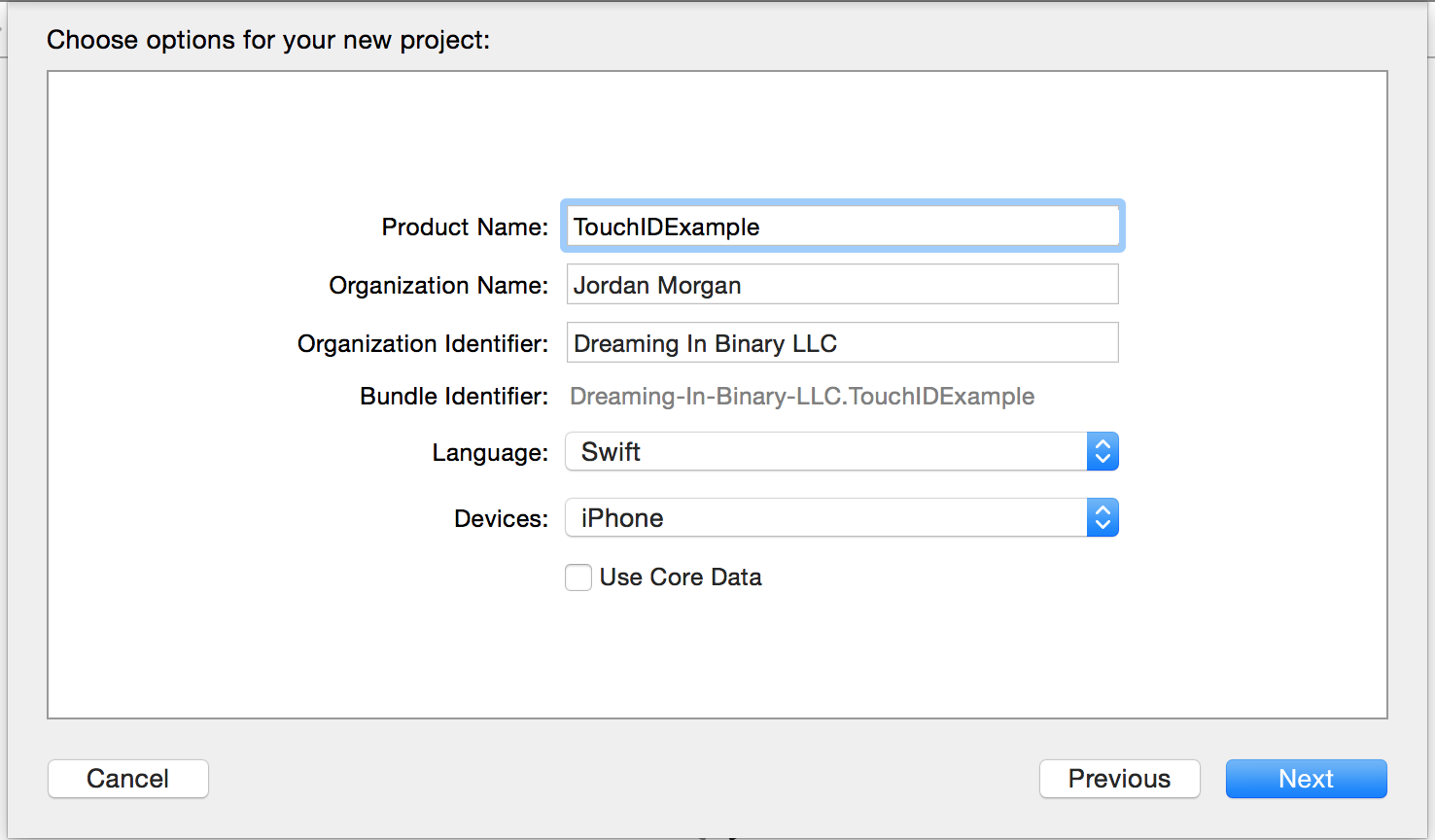Click the Use Core Data label
Image resolution: width=1435 pixels, height=840 pixels.
[x=680, y=577]
